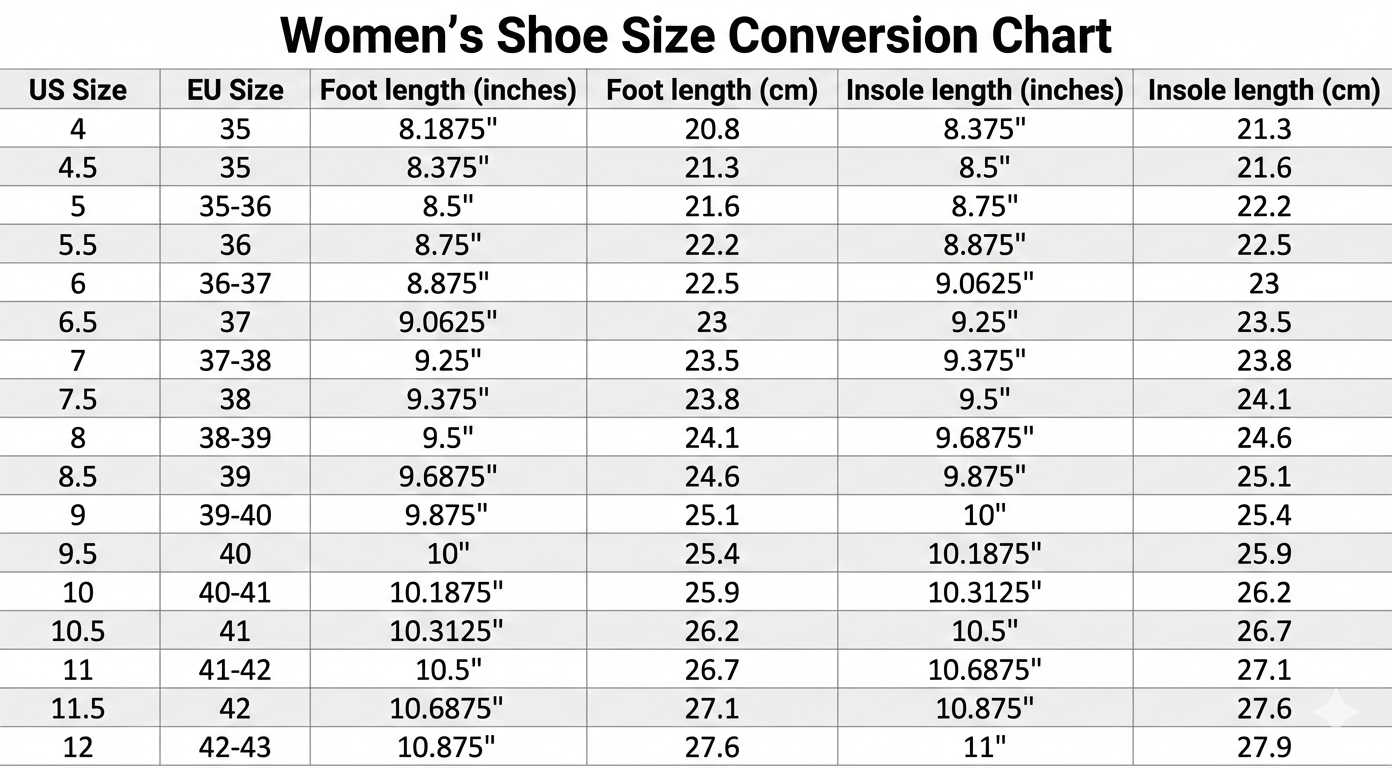Click the sparkle icon in the bottom-right corner
Screen dimensions: 1392x768
point(1335,711)
